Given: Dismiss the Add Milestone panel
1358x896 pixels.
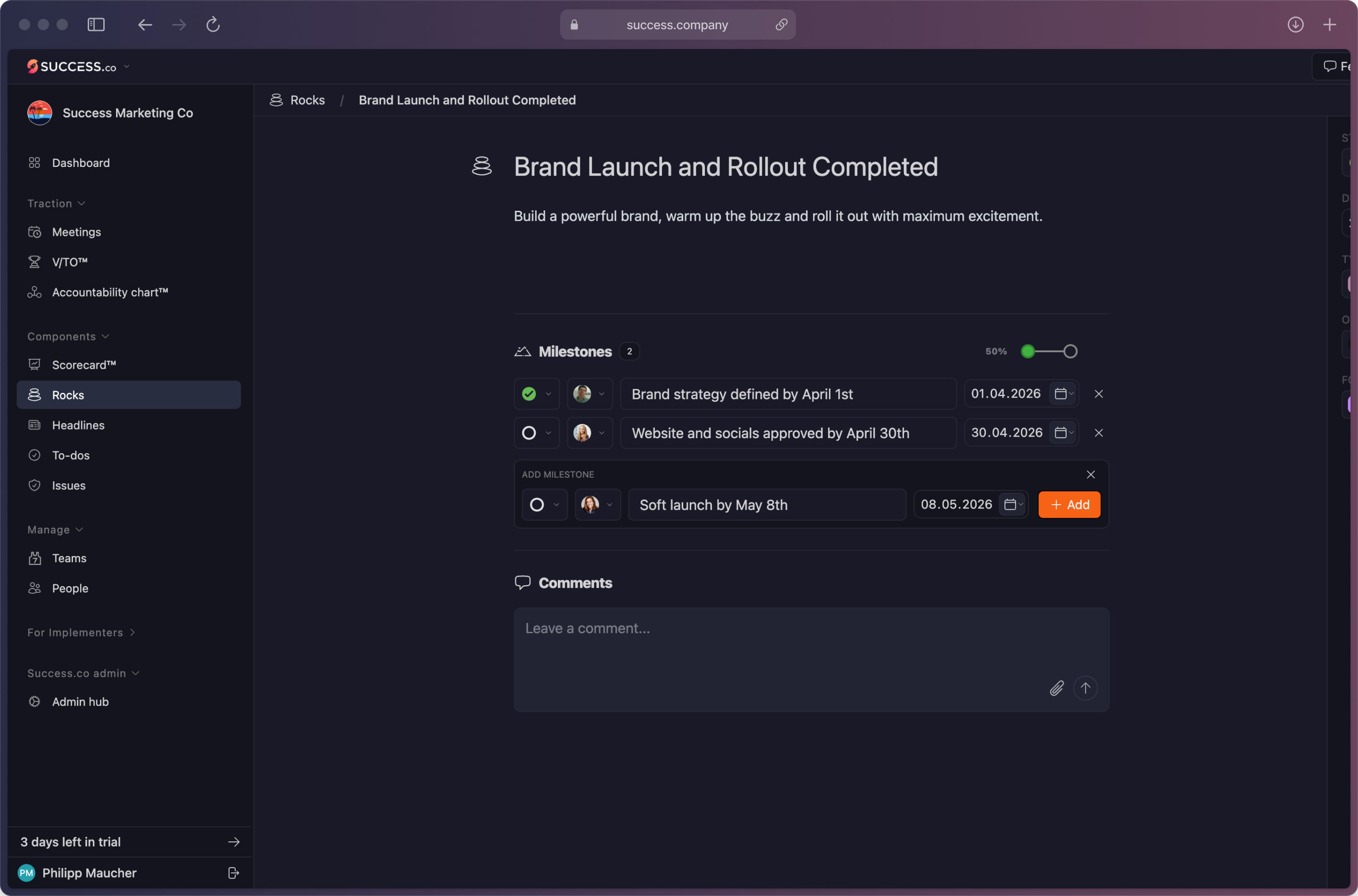Looking at the screenshot, I should click(x=1090, y=474).
